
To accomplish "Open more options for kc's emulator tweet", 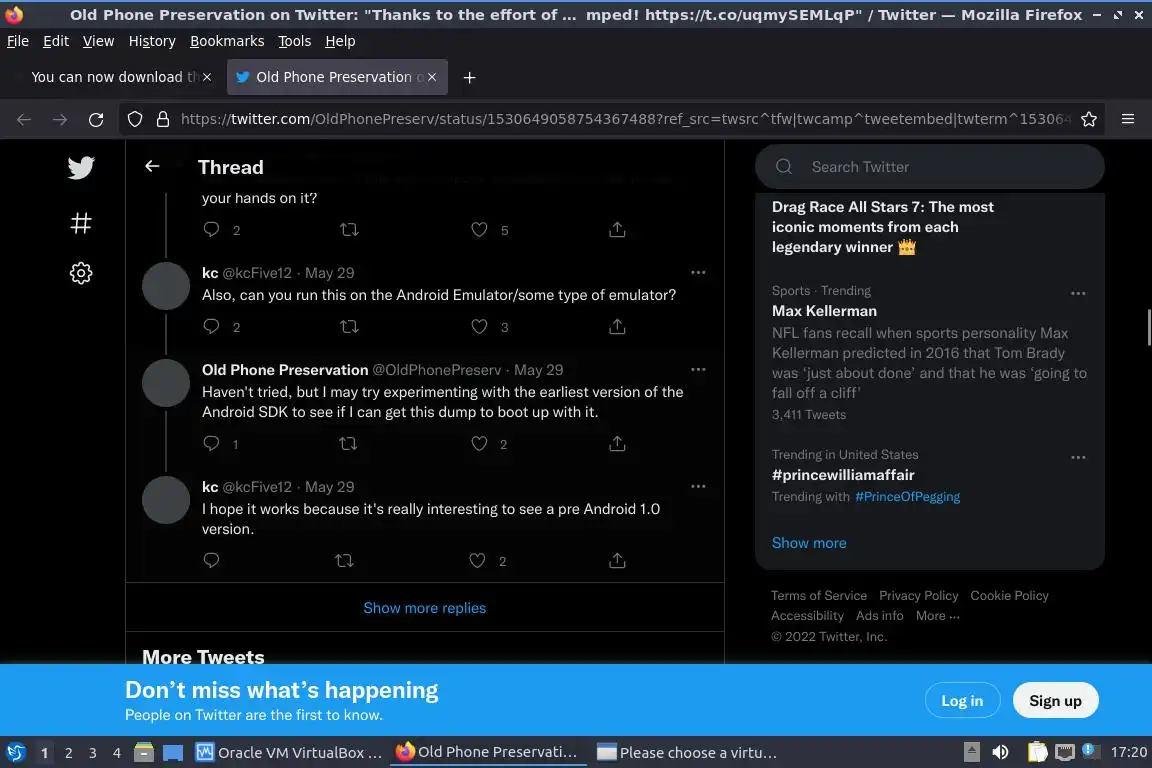I will click(698, 273).
